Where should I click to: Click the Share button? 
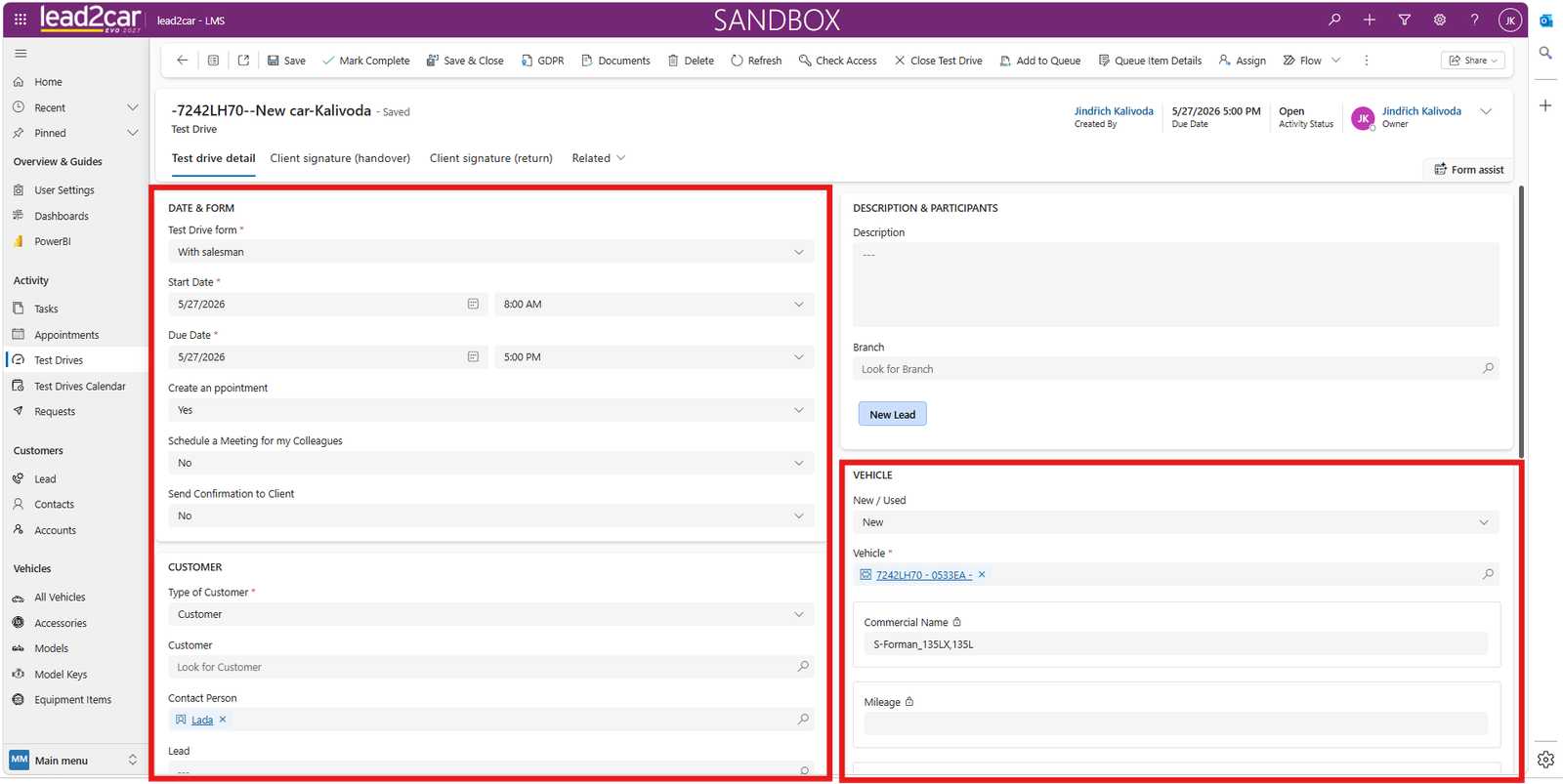1473,61
